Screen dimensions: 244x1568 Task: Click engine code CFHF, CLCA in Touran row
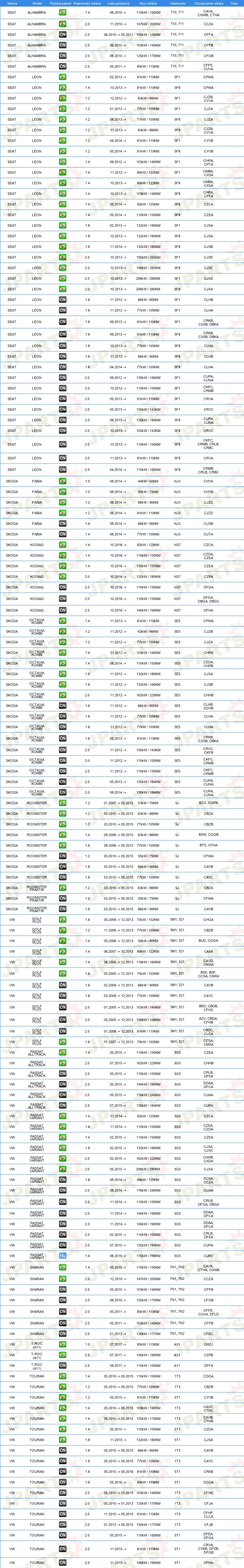[x=209, y=1514]
